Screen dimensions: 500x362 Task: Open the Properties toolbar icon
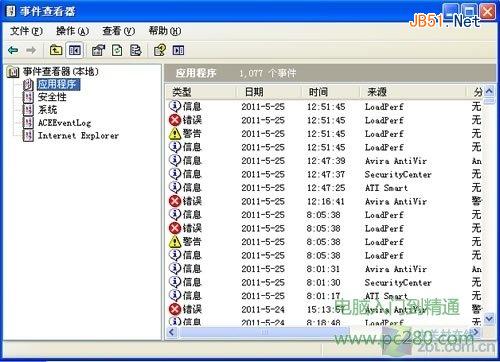[98, 50]
